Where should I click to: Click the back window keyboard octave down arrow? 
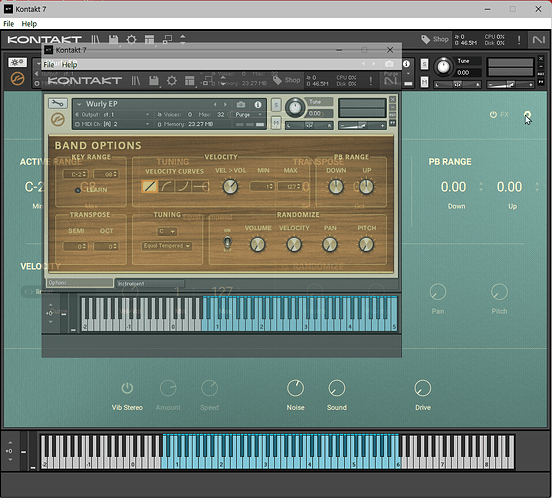(x=10, y=459)
